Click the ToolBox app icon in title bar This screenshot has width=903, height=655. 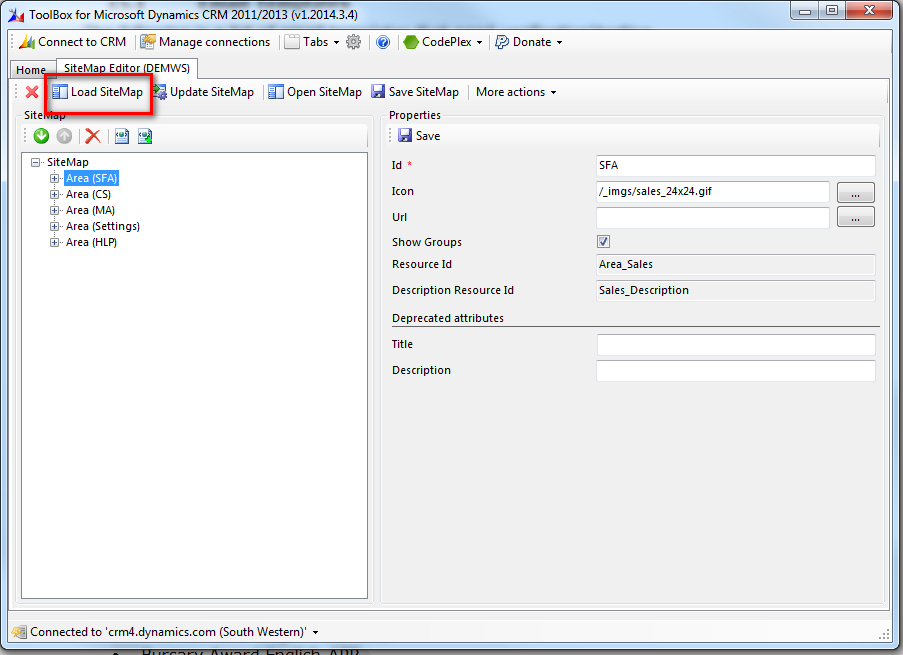(x=16, y=15)
